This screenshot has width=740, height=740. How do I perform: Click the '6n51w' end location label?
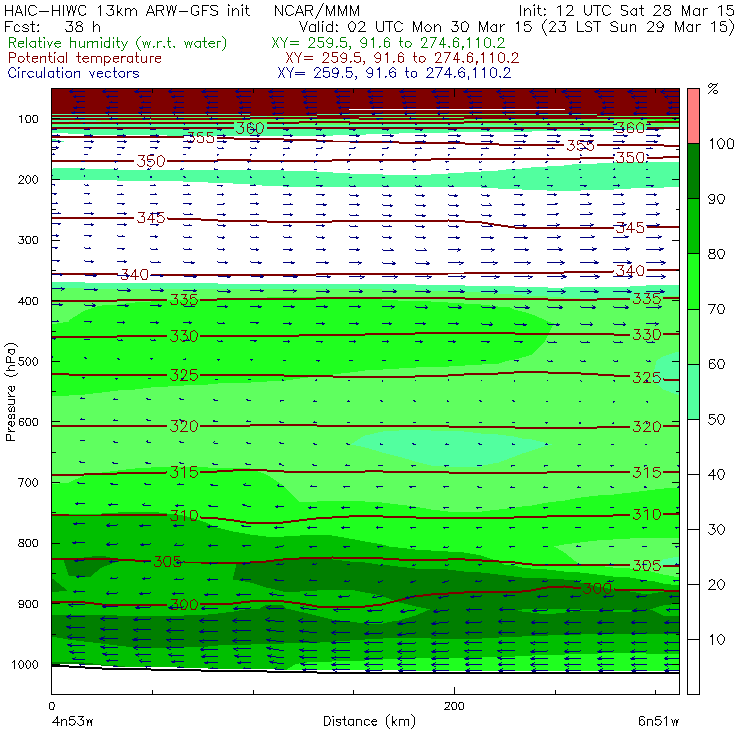pos(658,721)
